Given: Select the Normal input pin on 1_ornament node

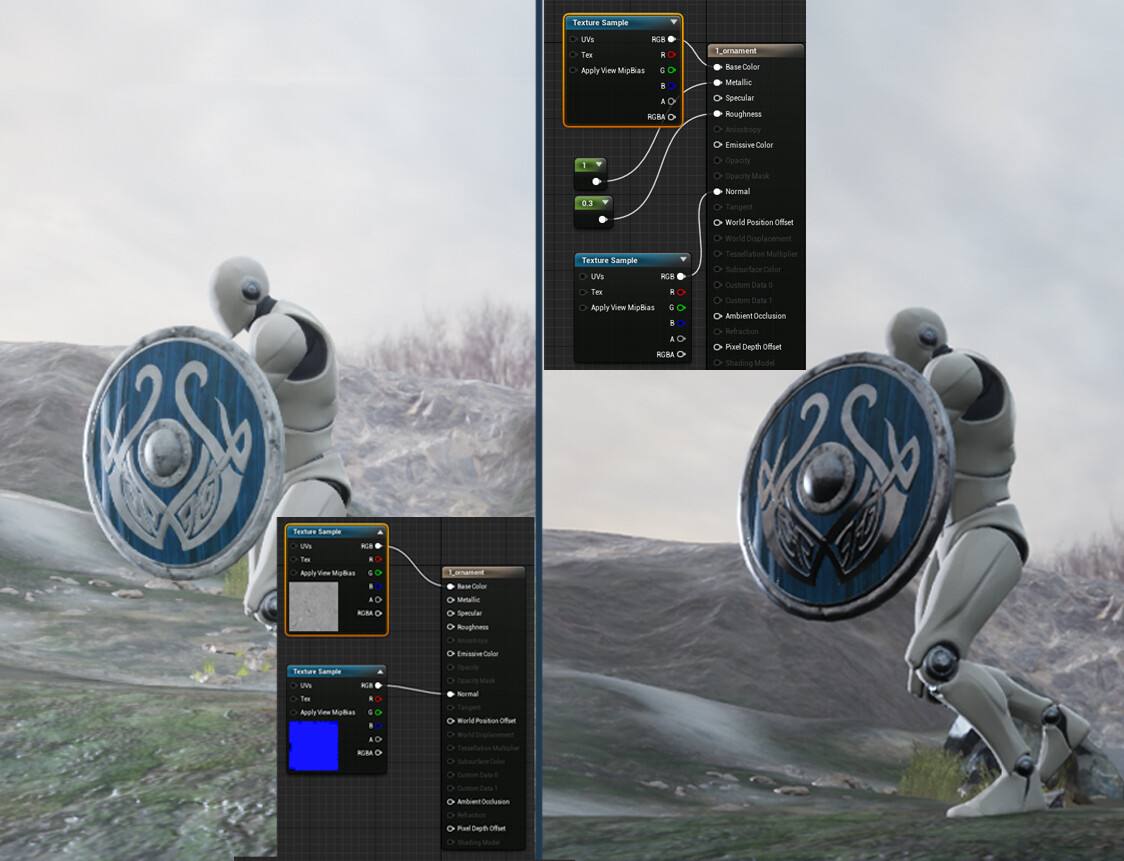Looking at the screenshot, I should point(716,191).
